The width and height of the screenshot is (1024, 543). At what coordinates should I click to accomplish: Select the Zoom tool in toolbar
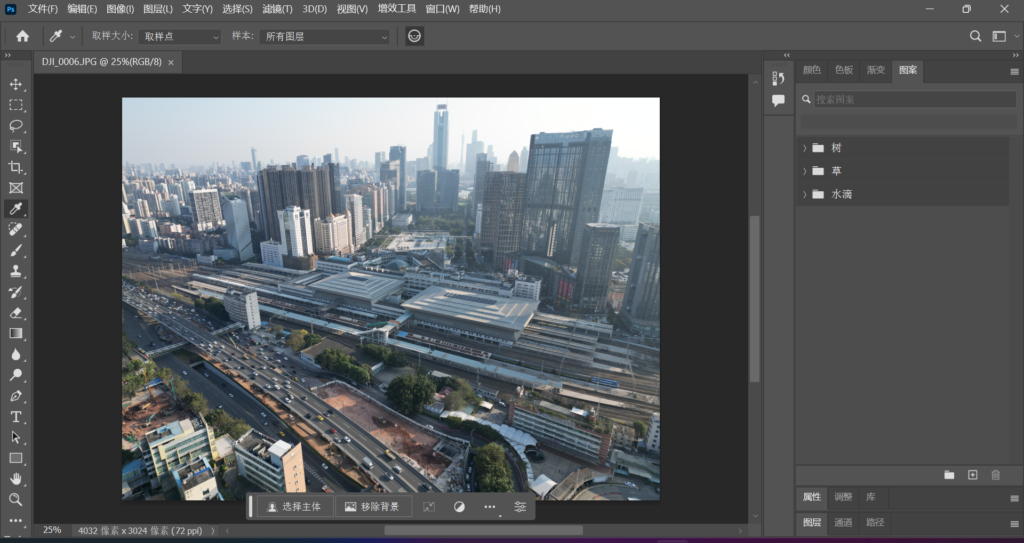(x=16, y=499)
